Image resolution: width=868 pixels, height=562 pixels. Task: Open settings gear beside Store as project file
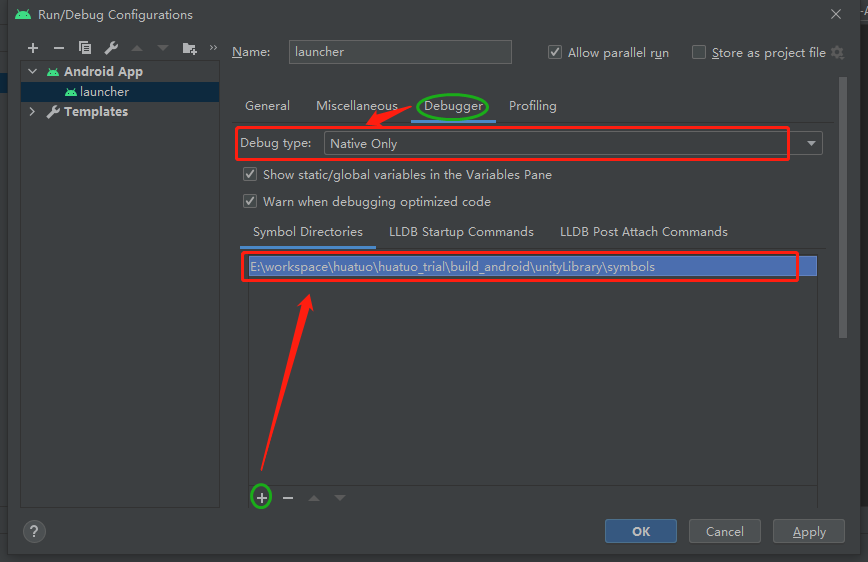pyautogui.click(x=837, y=53)
